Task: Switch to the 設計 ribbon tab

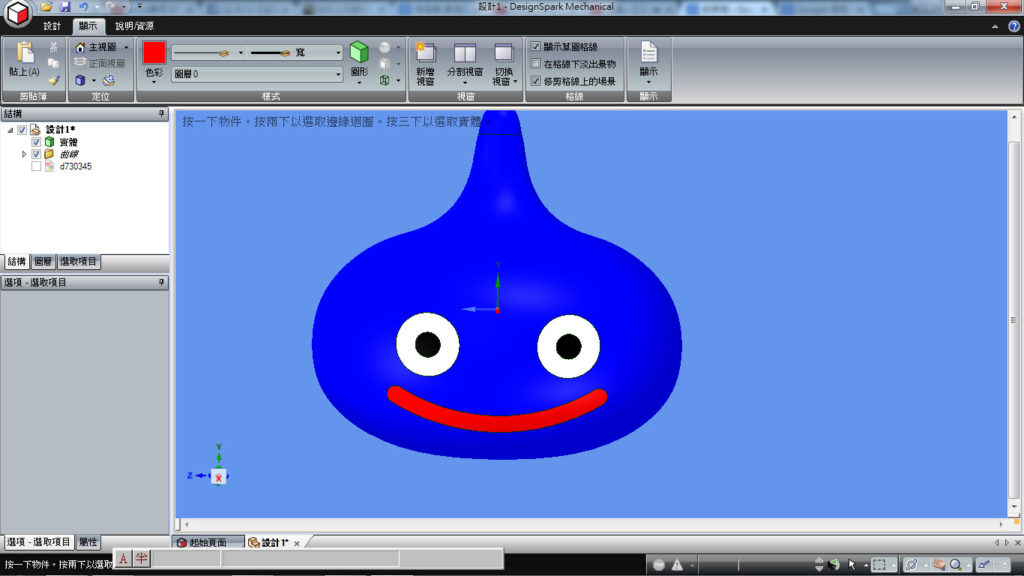Action: click(52, 26)
